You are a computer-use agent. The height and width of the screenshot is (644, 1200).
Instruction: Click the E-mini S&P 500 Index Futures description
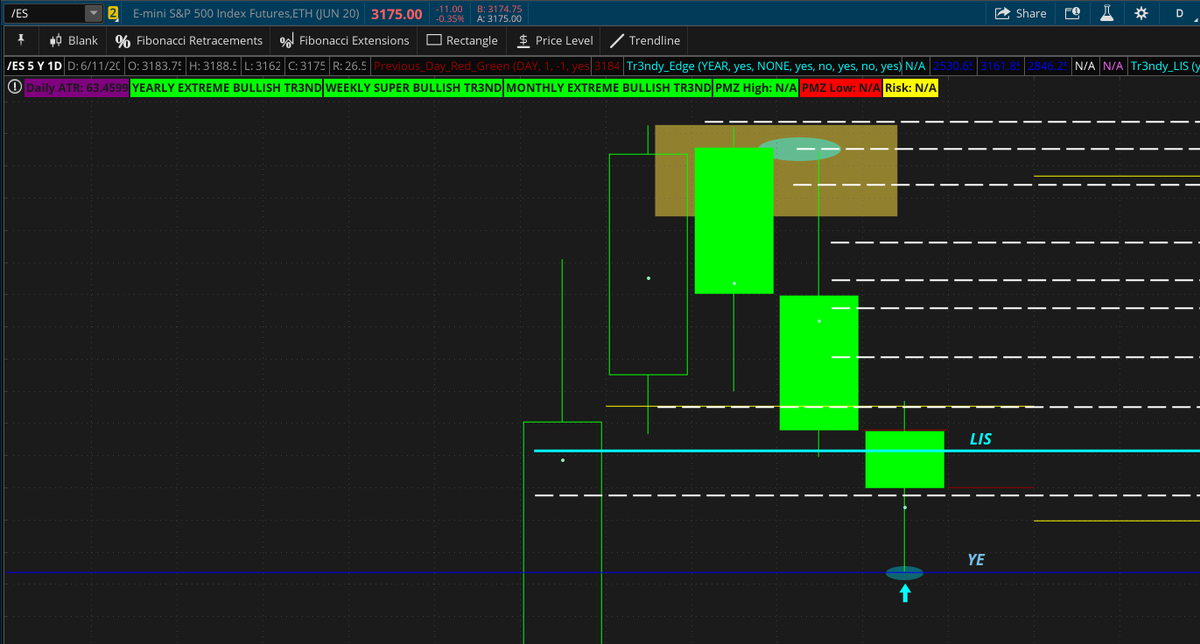(x=246, y=13)
